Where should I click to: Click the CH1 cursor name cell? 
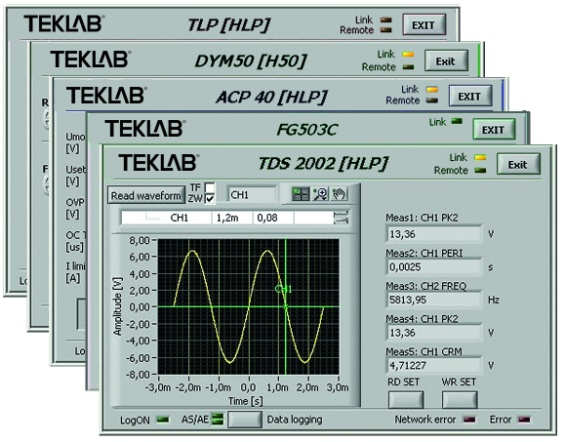point(166,218)
